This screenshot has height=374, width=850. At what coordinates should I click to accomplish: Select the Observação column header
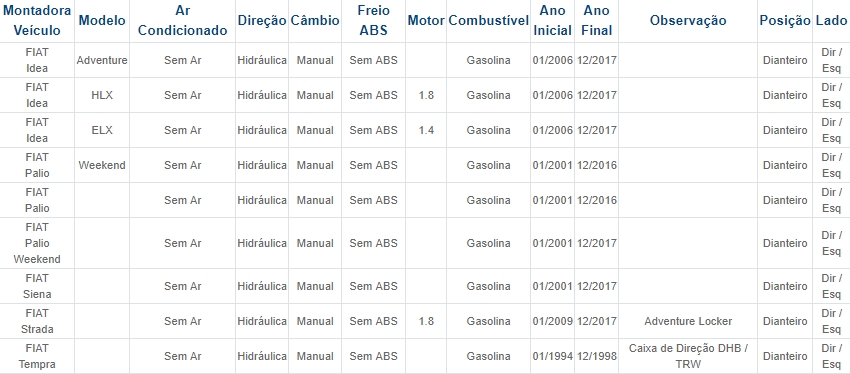[688, 21]
